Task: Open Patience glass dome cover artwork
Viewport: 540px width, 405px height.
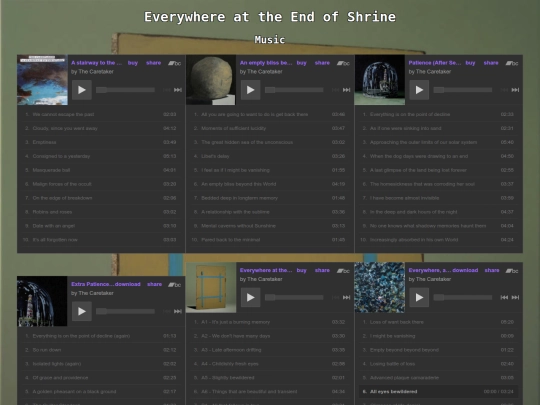Action: click(380, 80)
